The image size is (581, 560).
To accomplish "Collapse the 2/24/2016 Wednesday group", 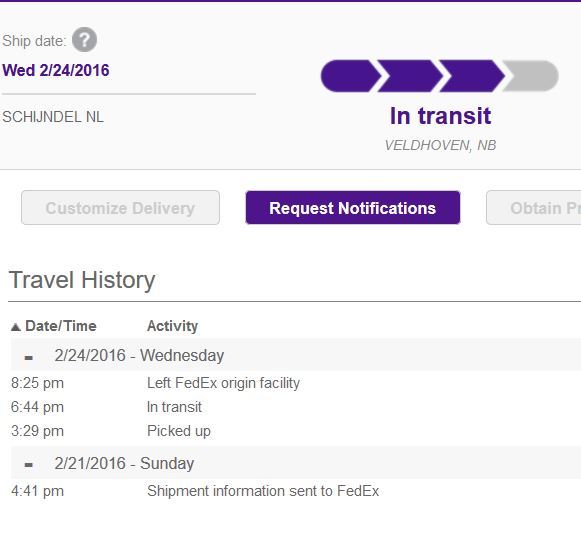I will [29, 358].
